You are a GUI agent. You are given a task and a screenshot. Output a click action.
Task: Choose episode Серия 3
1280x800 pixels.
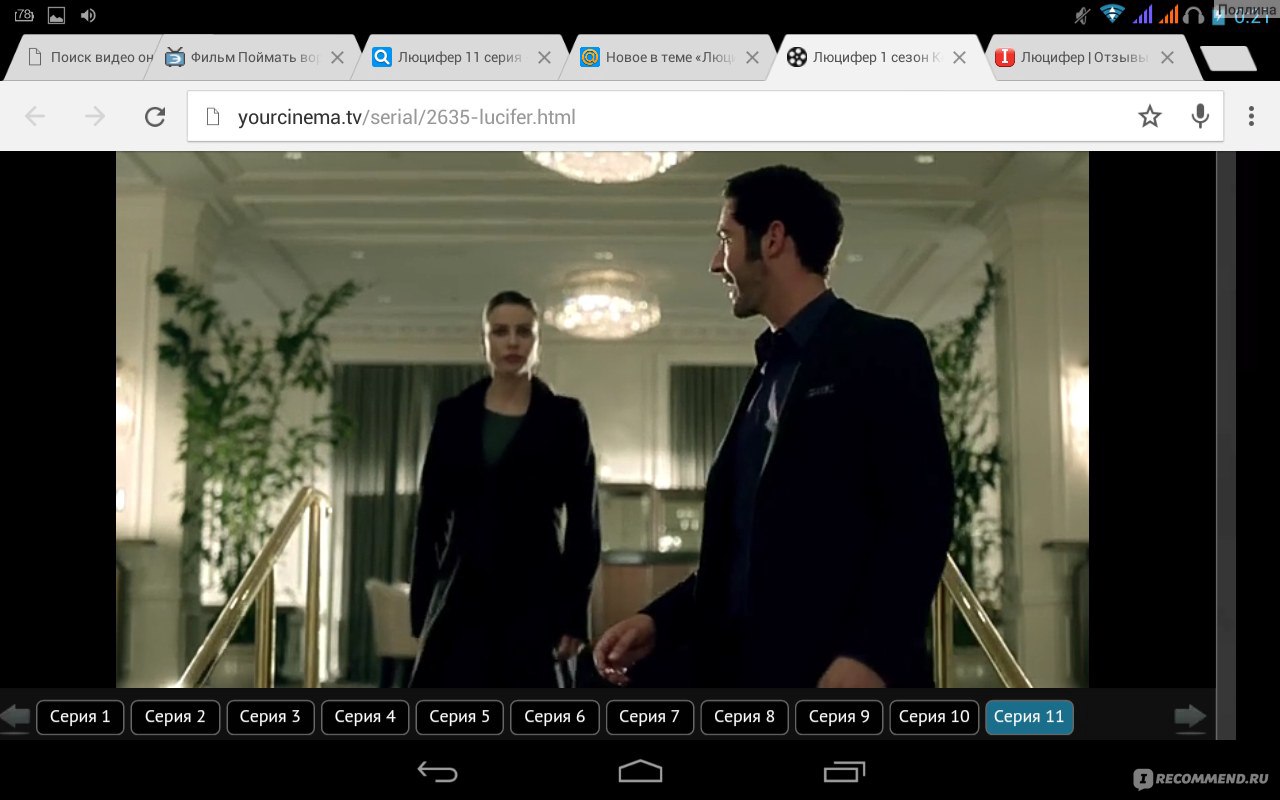click(x=270, y=717)
